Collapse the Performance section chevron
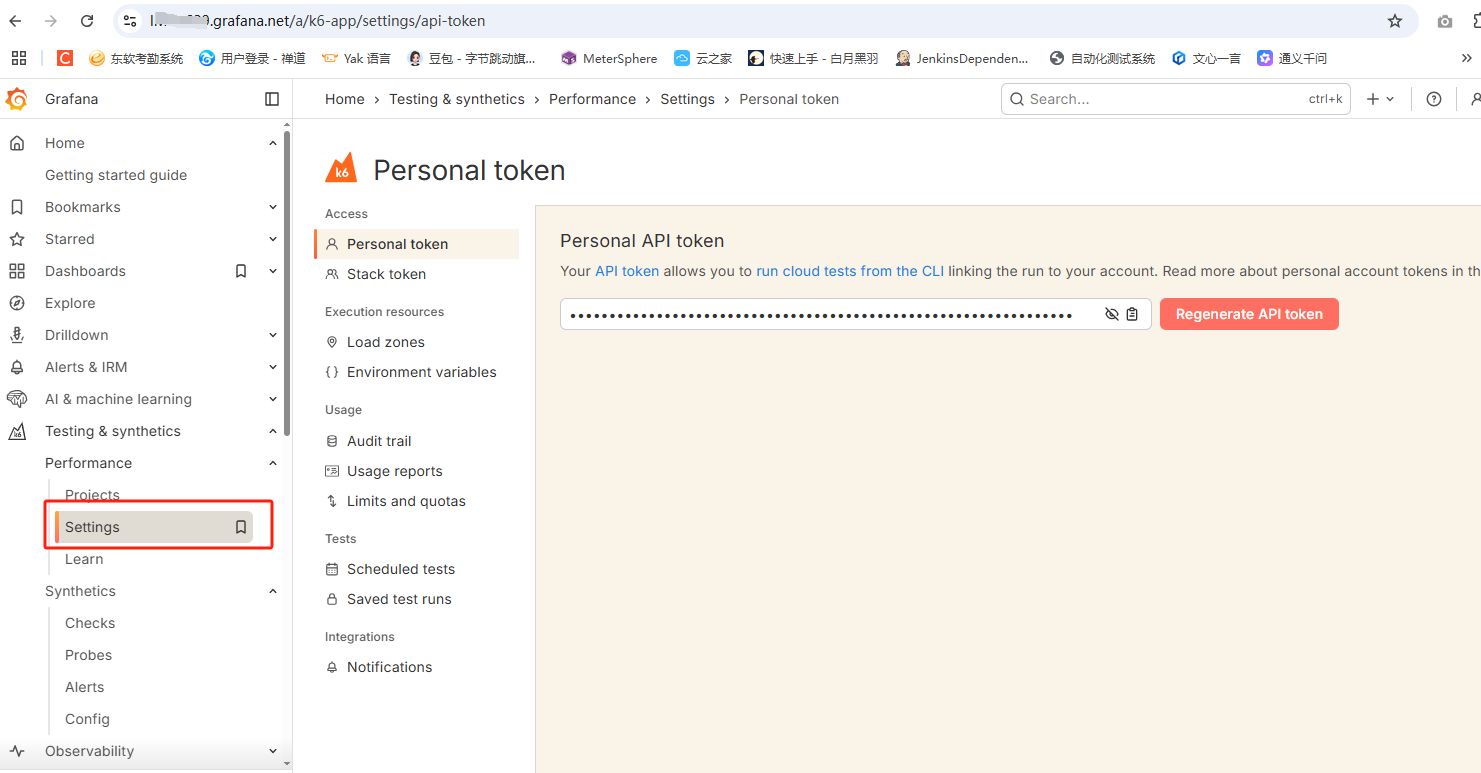Image resolution: width=1481 pixels, height=773 pixels. point(273,463)
